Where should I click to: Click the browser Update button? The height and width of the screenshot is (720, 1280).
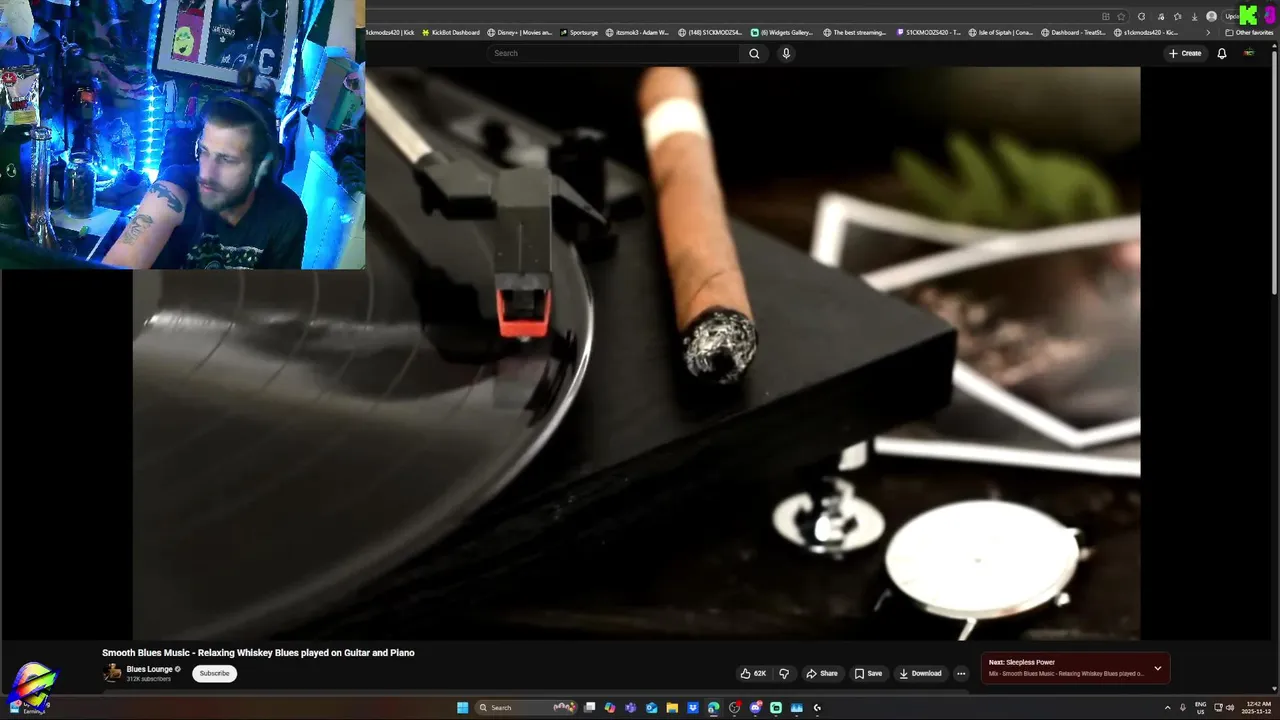[x=1232, y=16]
